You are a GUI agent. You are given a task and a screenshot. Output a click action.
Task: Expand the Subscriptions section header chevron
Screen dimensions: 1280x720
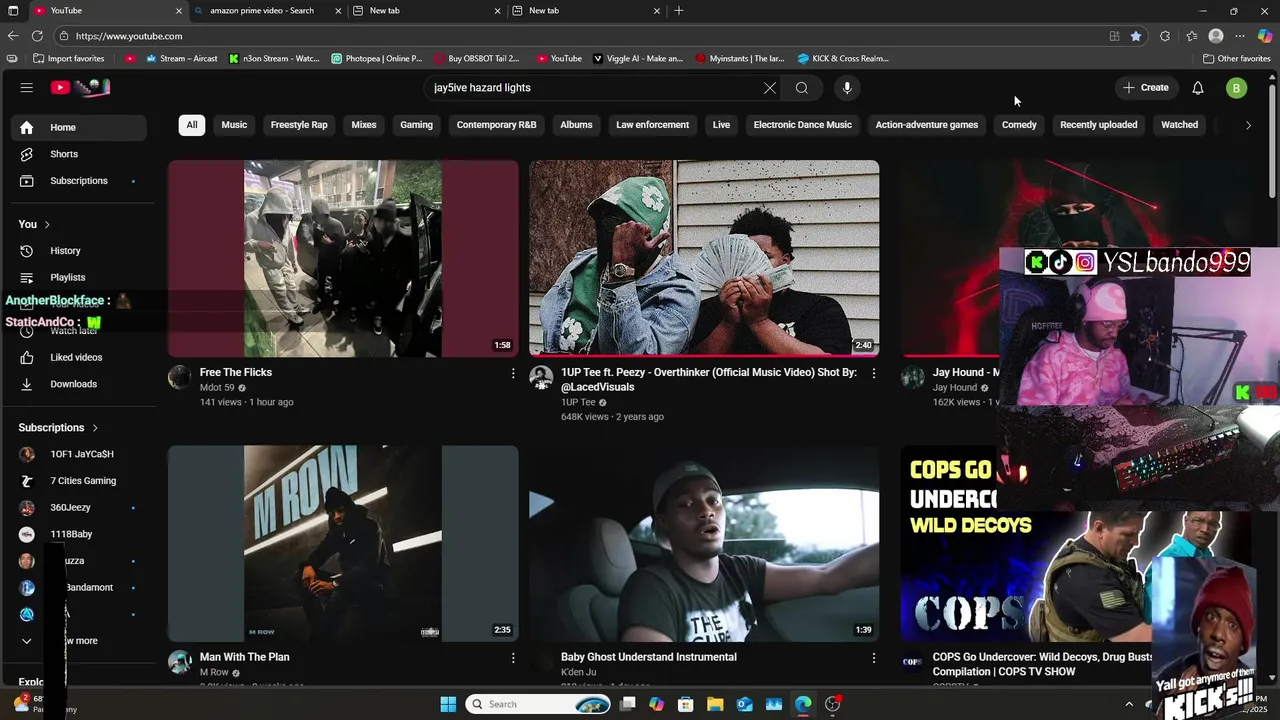click(x=95, y=428)
